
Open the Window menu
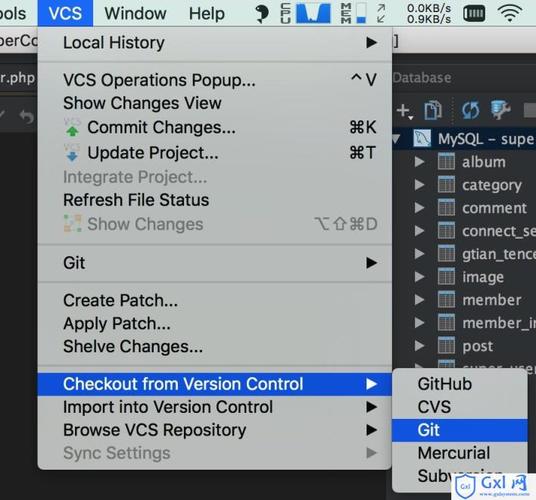135,14
